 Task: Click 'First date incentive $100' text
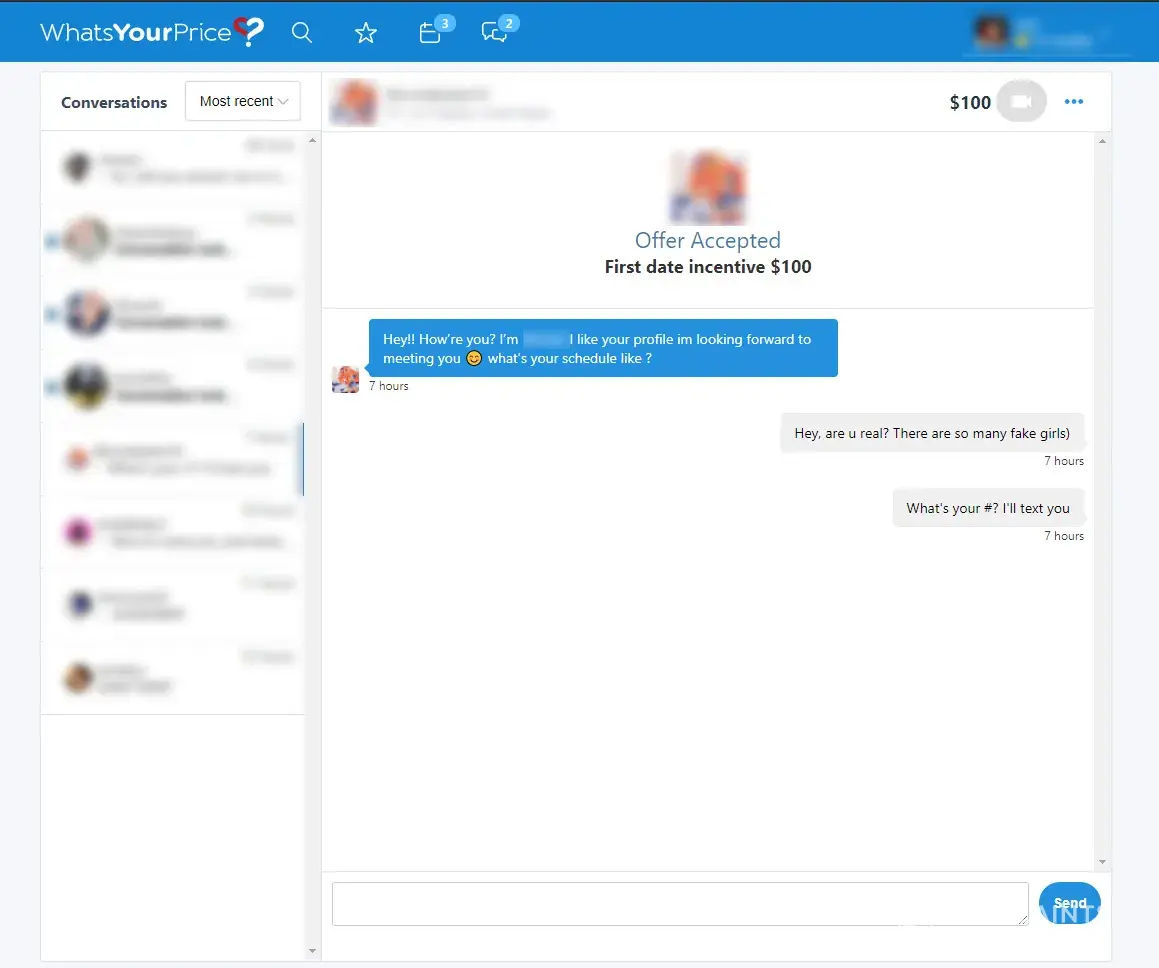click(708, 267)
